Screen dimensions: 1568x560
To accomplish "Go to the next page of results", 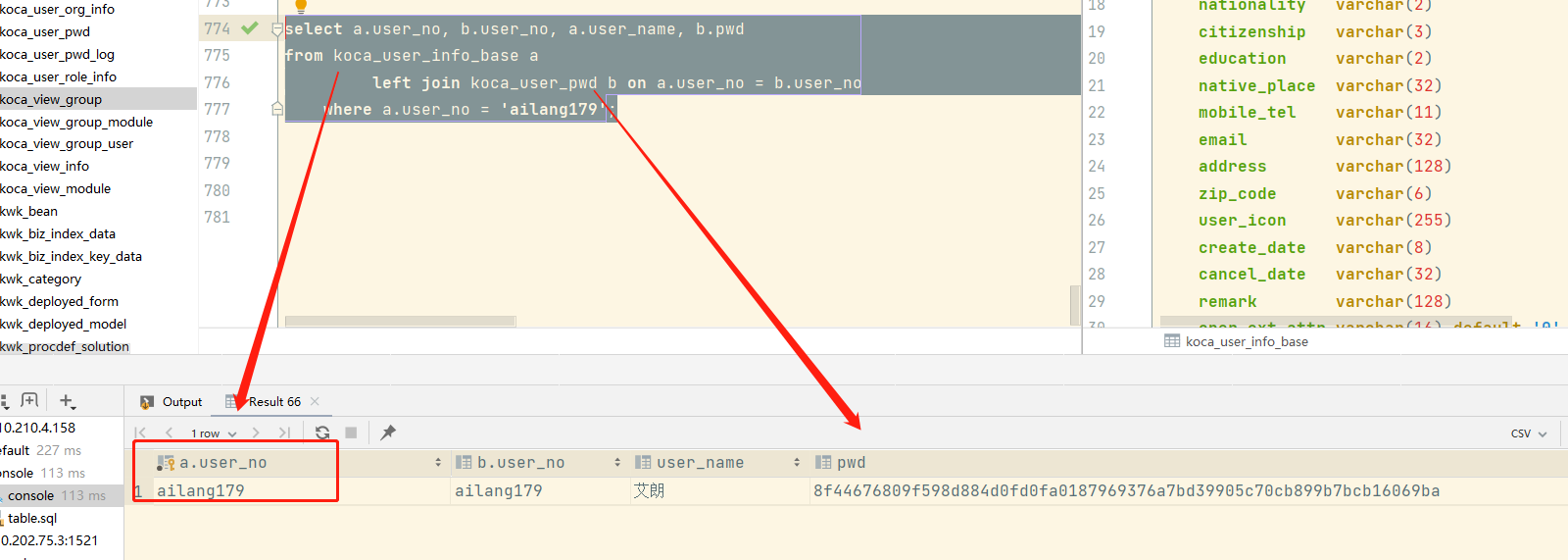I will 256,433.
